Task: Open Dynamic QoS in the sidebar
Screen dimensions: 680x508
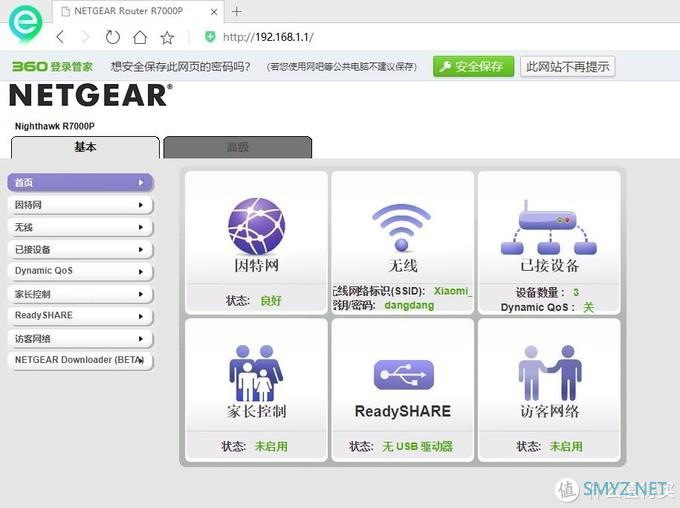Action: tap(81, 271)
